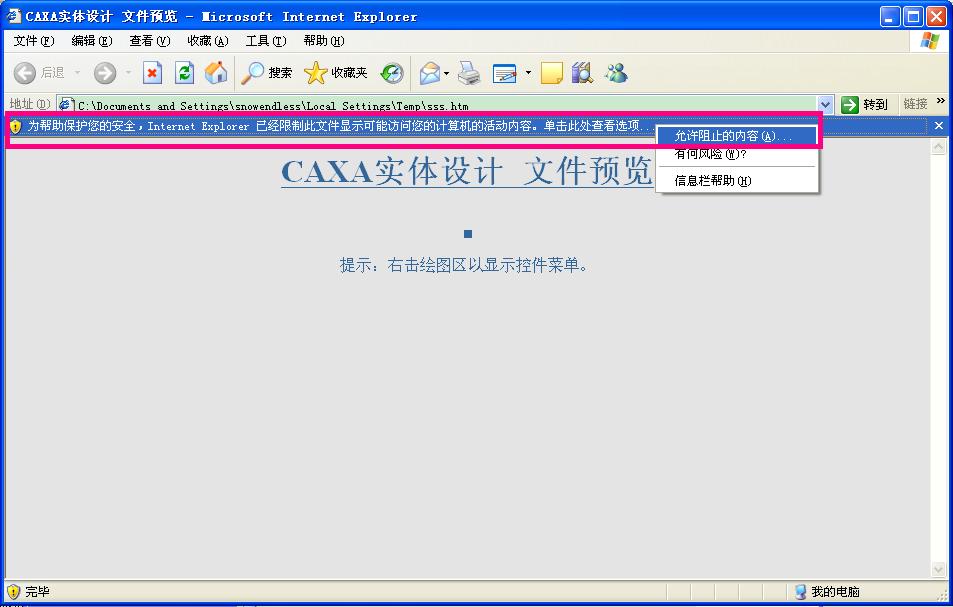953x607 pixels.
Task: Show the History panel icon
Action: (392, 73)
